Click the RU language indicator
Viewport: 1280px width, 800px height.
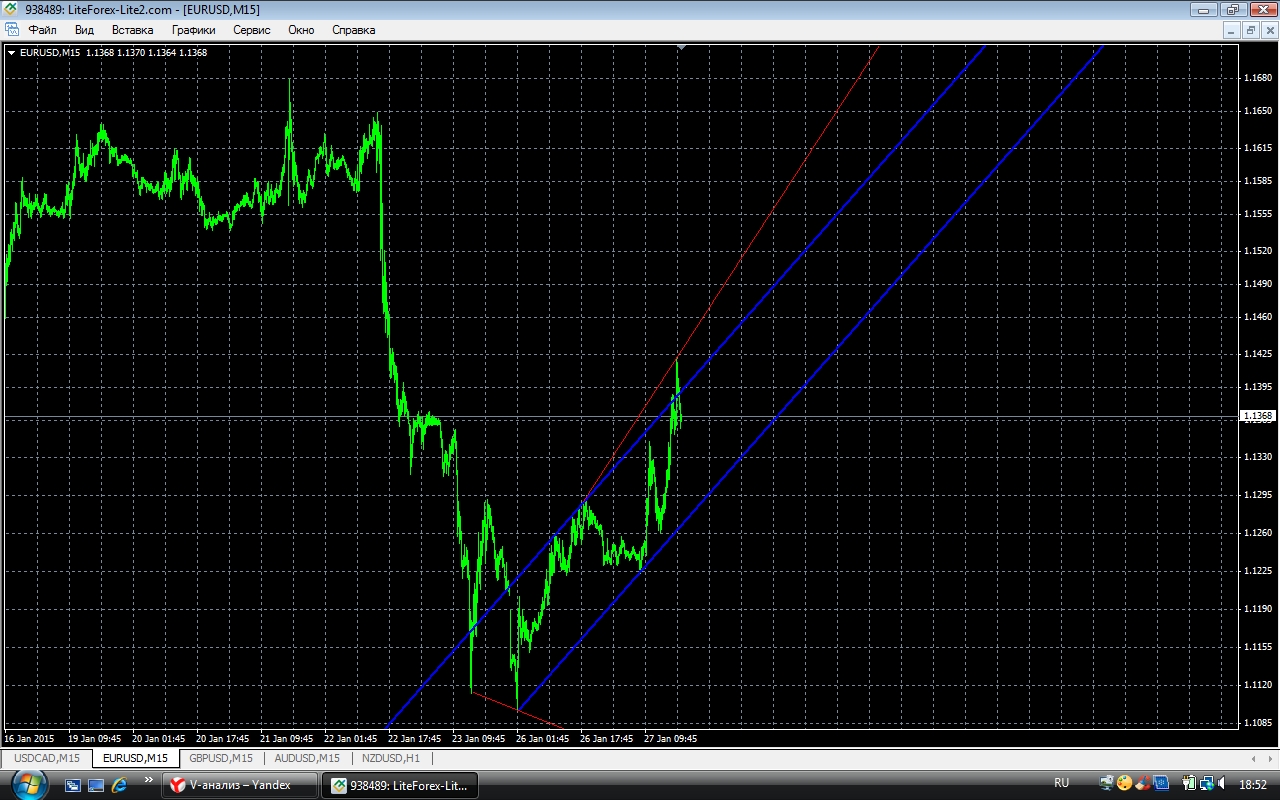(x=1061, y=783)
